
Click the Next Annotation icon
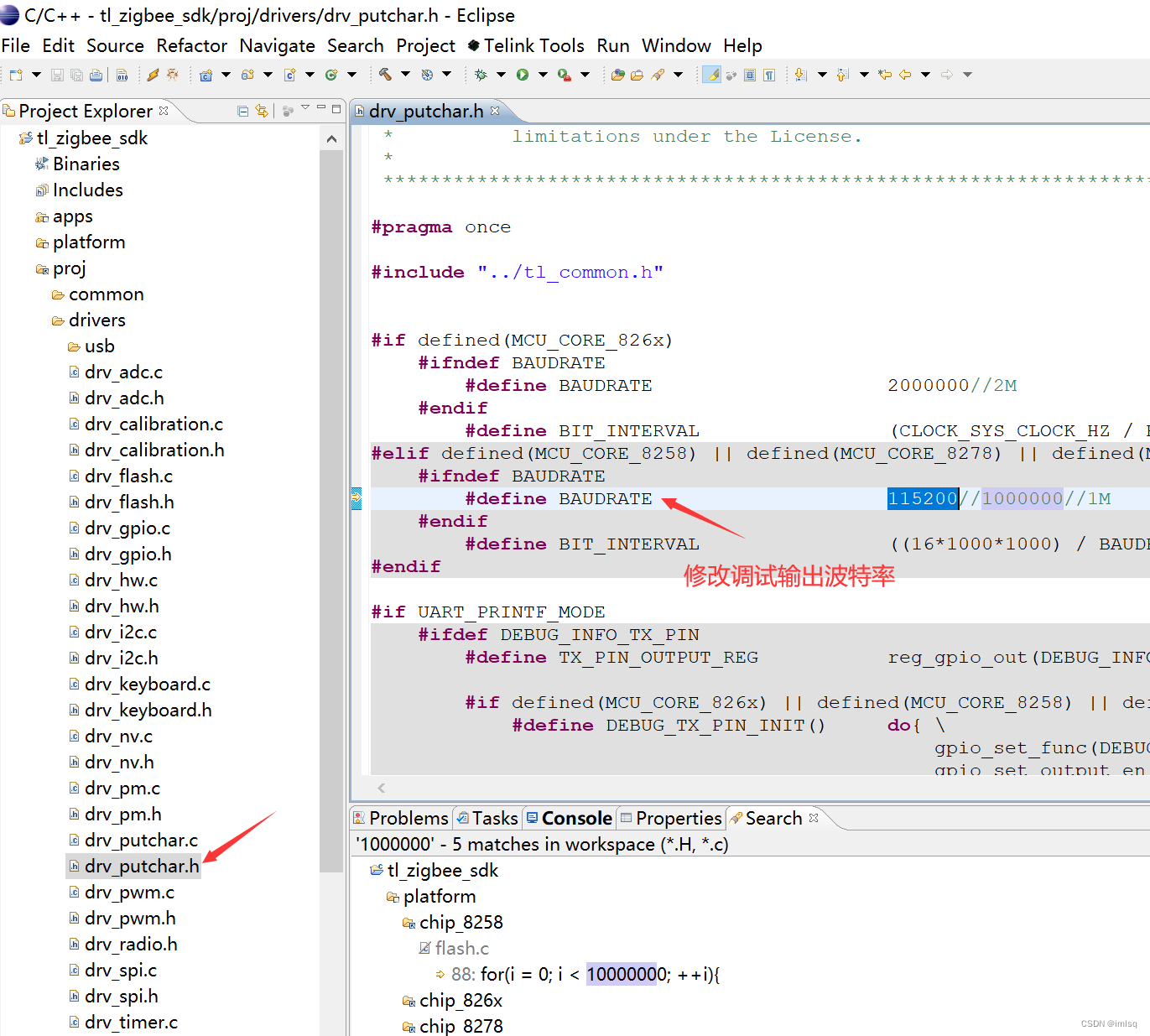click(x=800, y=75)
